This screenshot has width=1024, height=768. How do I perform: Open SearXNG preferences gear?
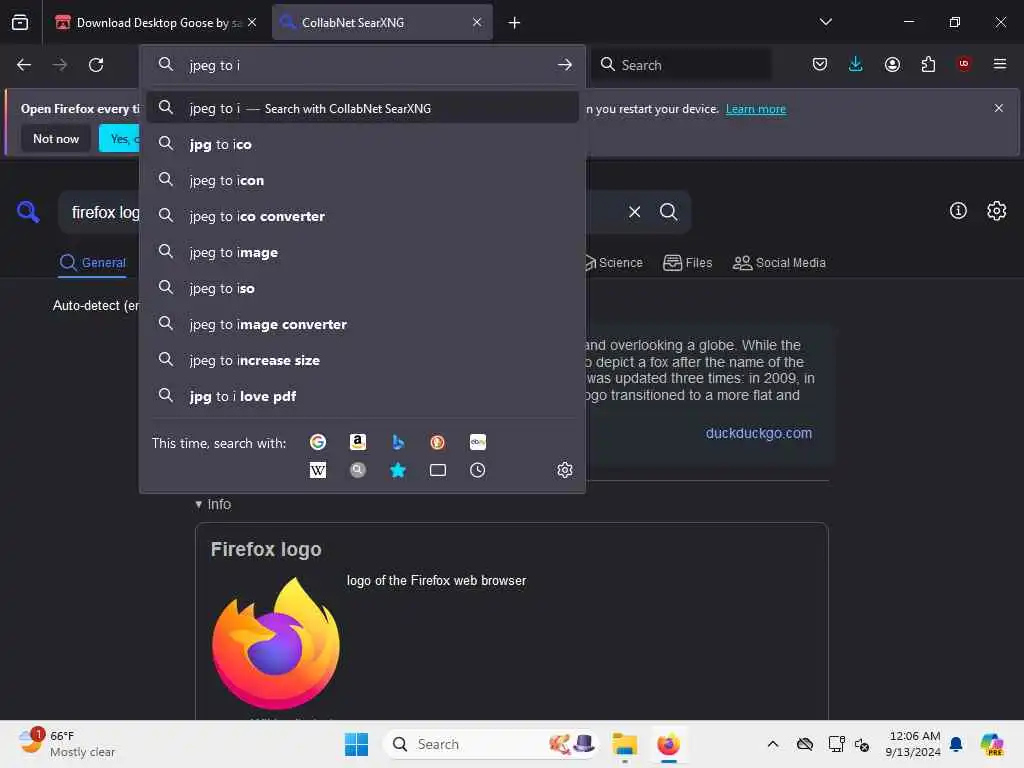pyautogui.click(x=997, y=210)
